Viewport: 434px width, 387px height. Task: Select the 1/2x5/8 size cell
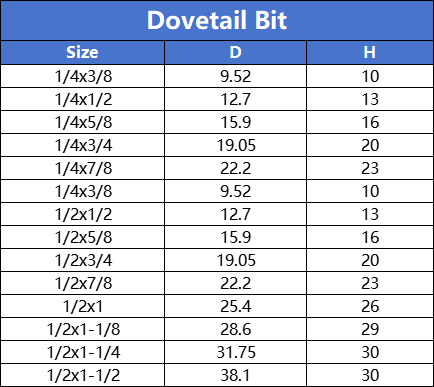coord(82,237)
